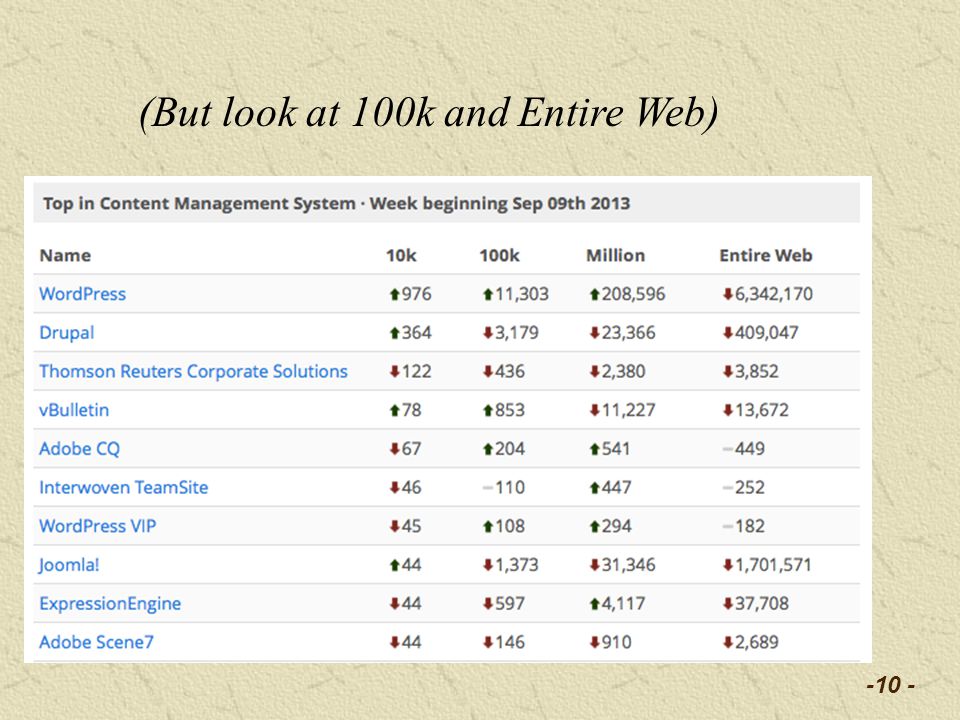960x720 pixels.
Task: Click the 10k column header
Action: pyautogui.click(x=401, y=255)
